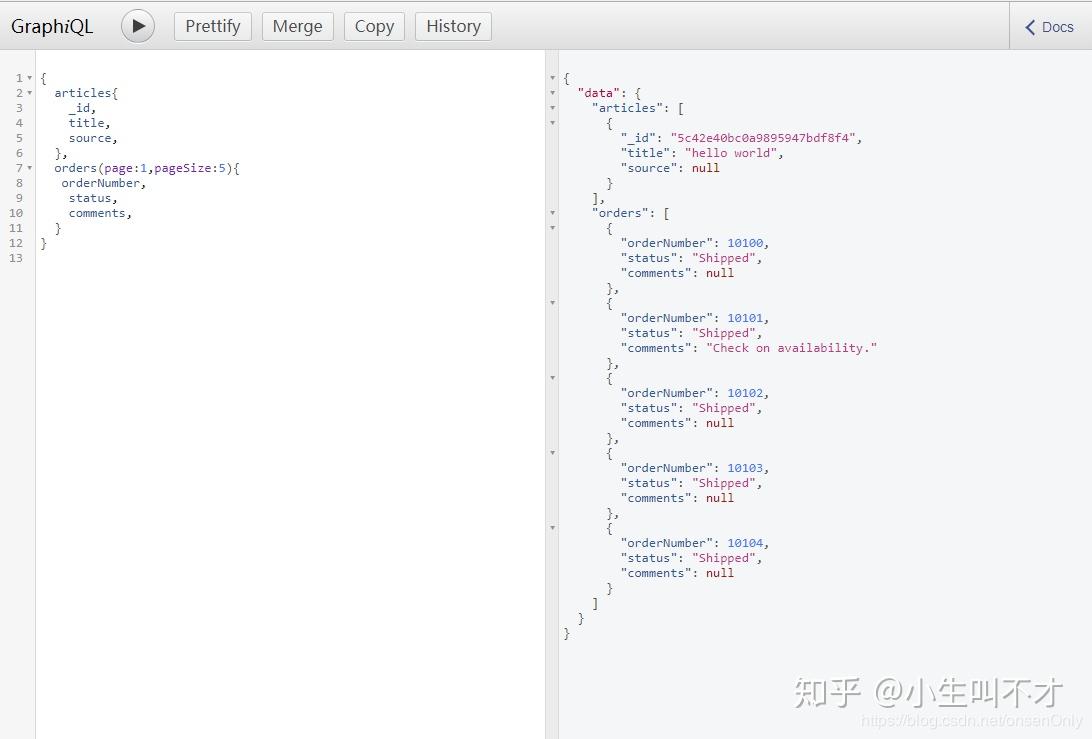1092x739 pixels.
Task: Fold the data object in the results pane
Action: 552,93
